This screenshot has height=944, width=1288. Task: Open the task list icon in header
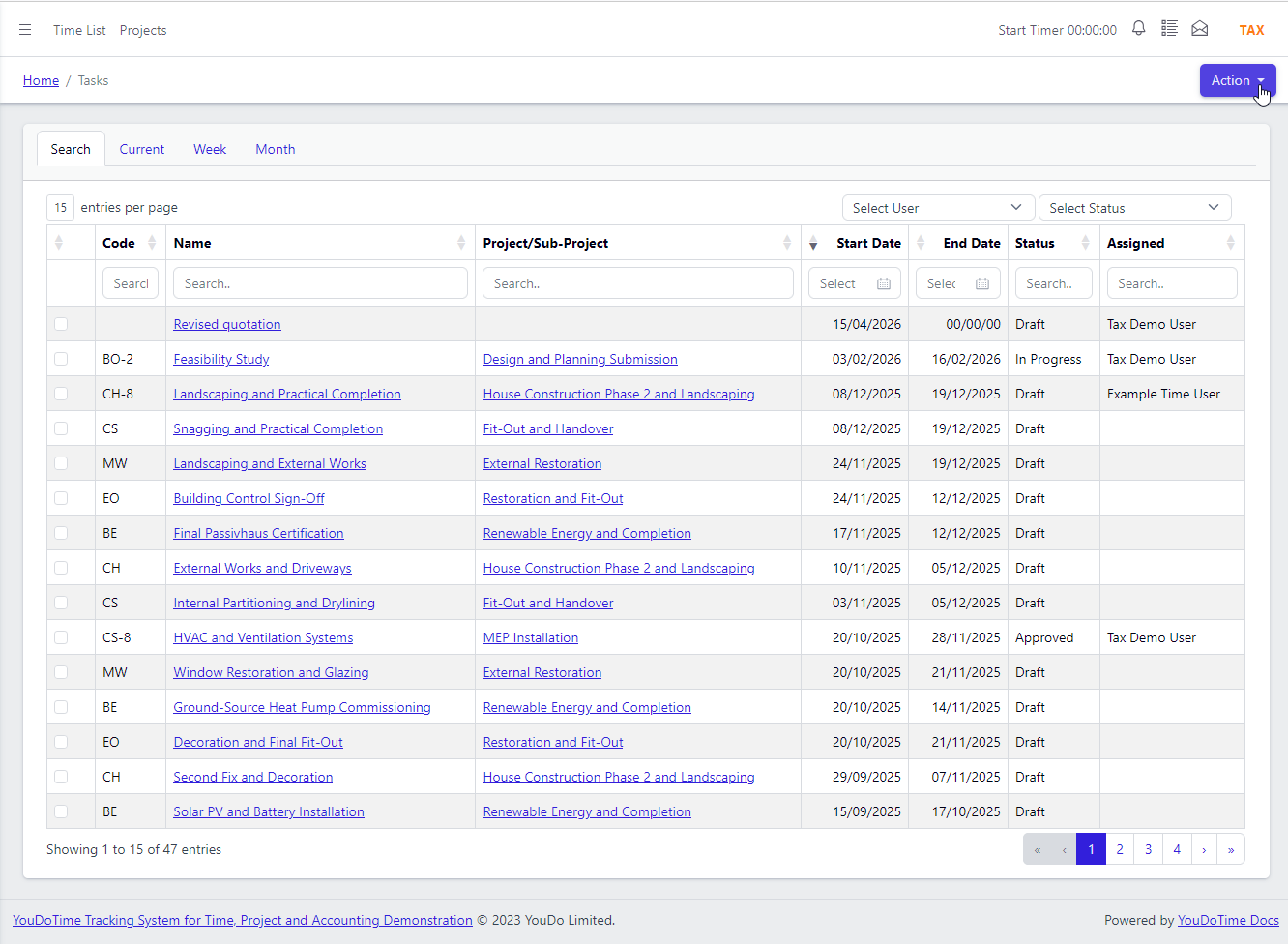(1169, 29)
